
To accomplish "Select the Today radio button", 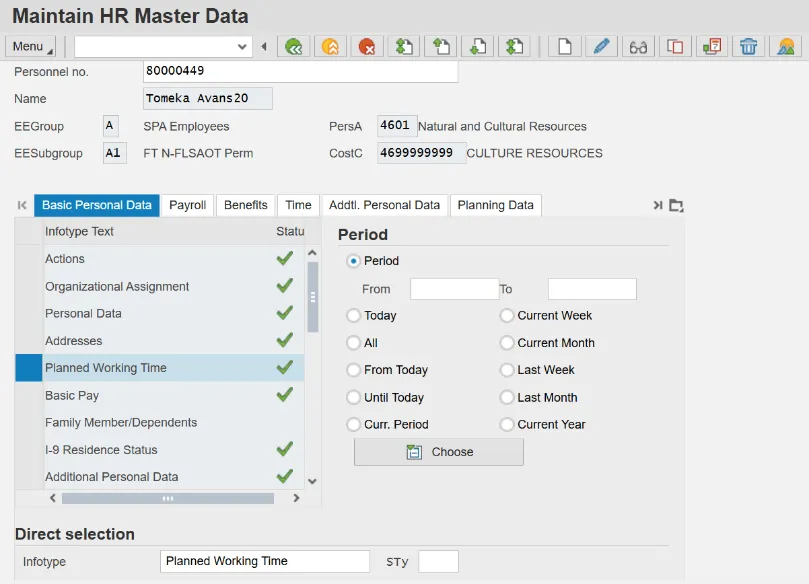I will click(353, 316).
